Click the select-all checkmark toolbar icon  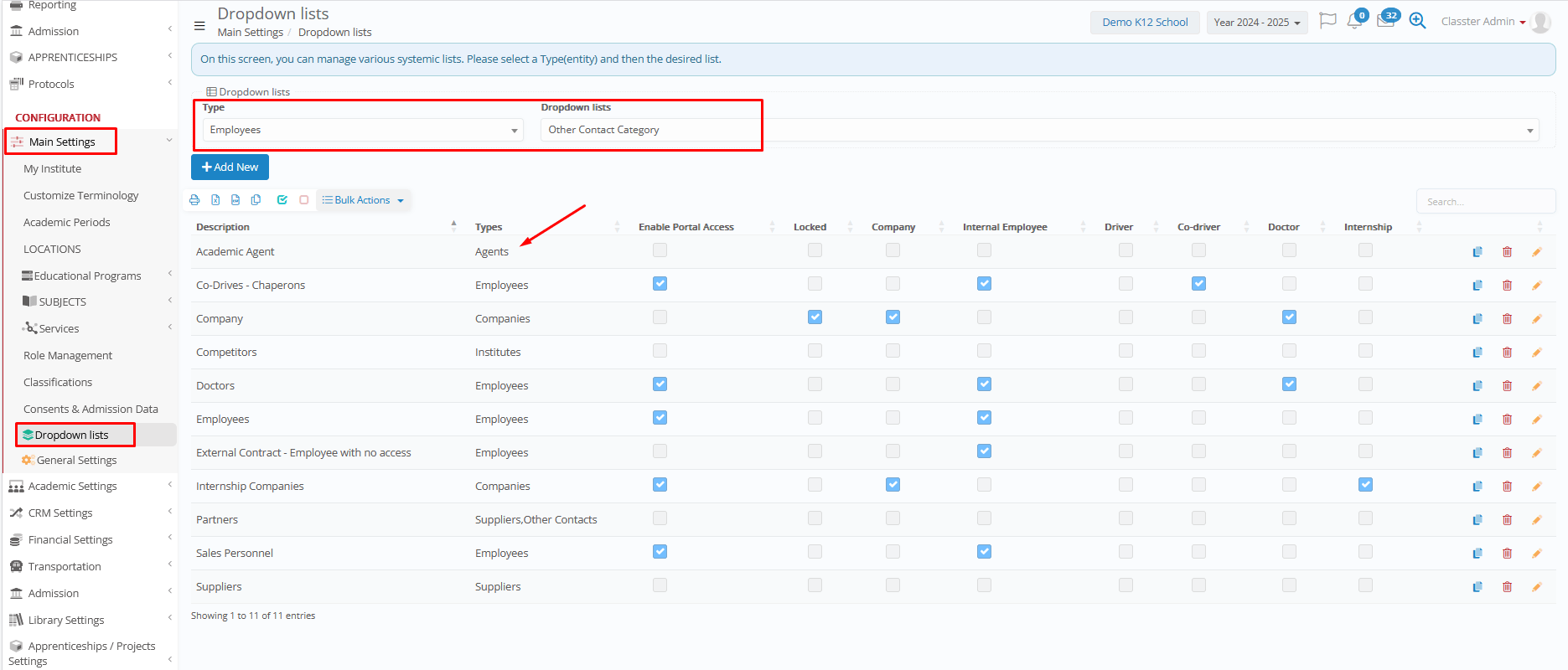tap(282, 200)
